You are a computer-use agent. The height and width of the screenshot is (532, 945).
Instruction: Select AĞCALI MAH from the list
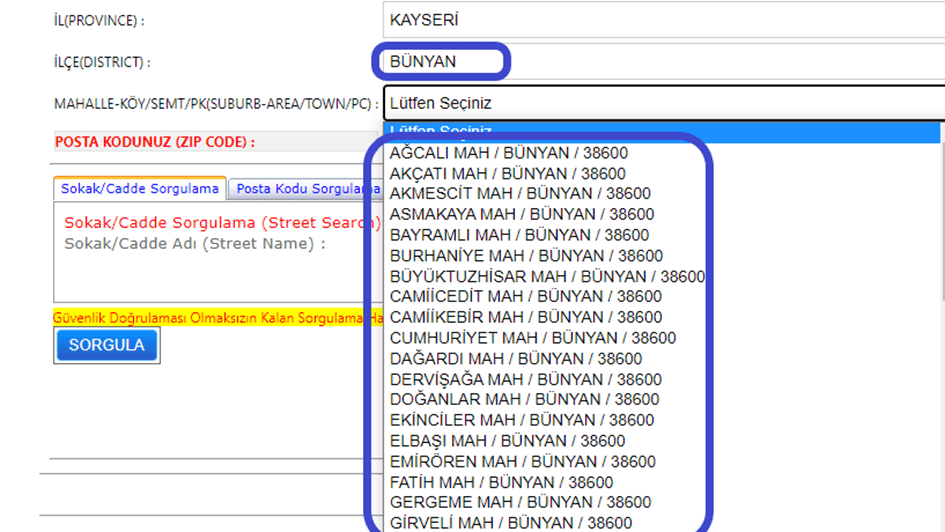[x=509, y=153]
